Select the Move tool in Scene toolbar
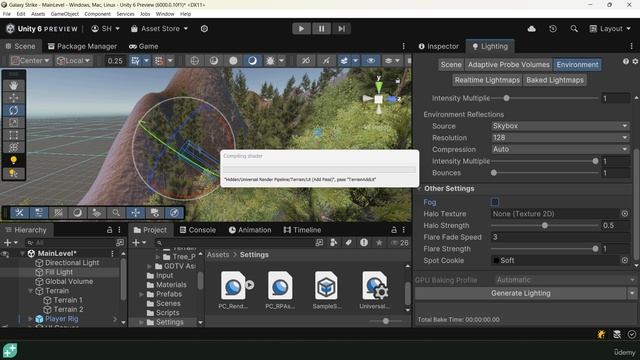The height and width of the screenshot is (360, 640). pyautogui.click(x=13, y=98)
